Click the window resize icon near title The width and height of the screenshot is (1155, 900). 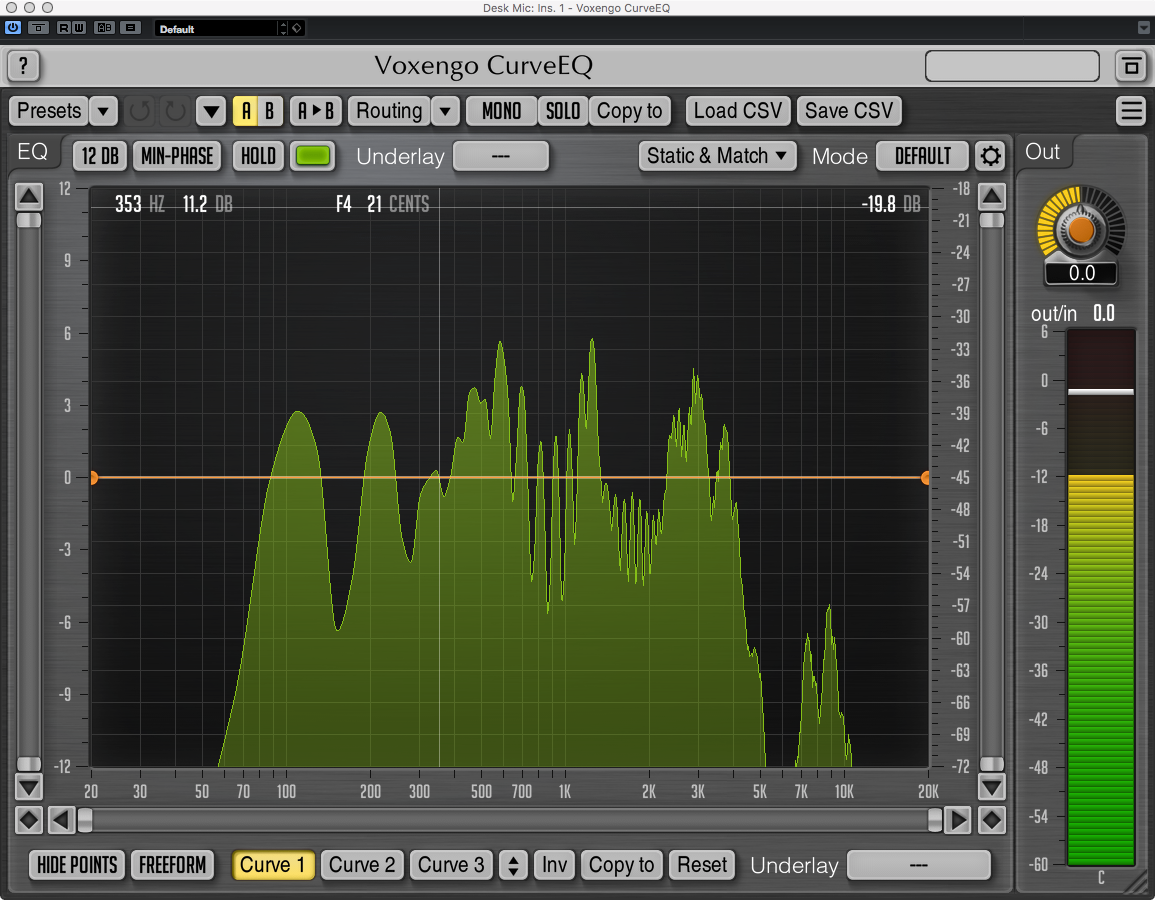click(1131, 67)
